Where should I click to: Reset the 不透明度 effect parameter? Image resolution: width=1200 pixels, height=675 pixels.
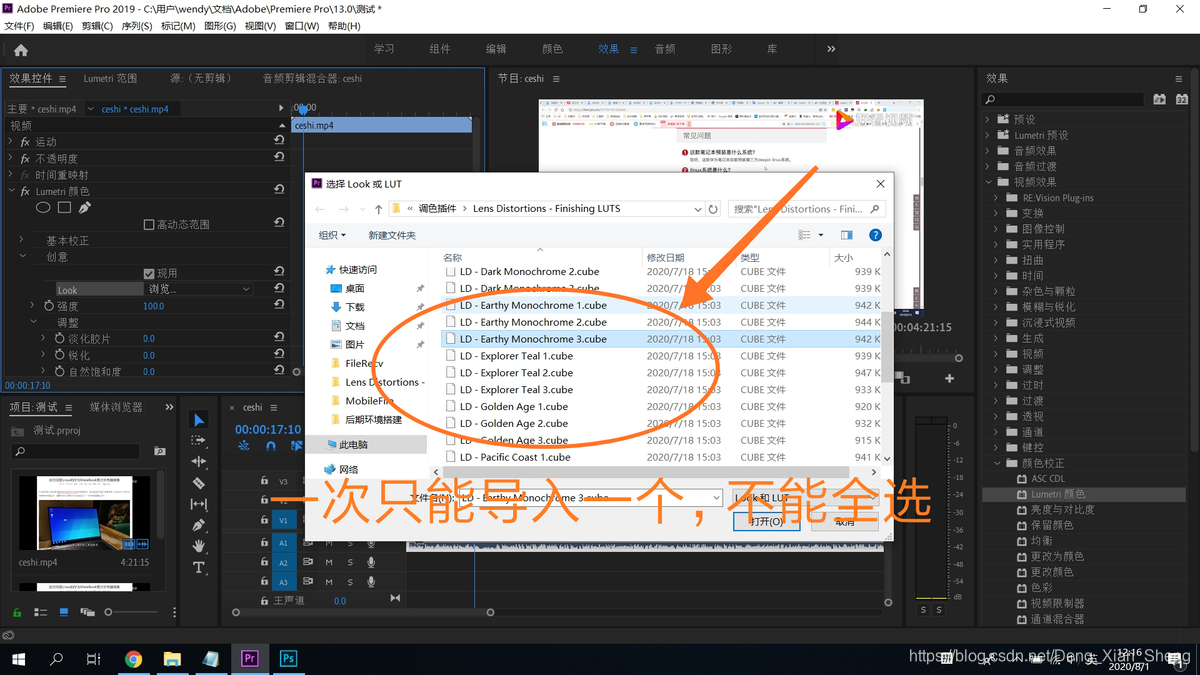[x=279, y=158]
